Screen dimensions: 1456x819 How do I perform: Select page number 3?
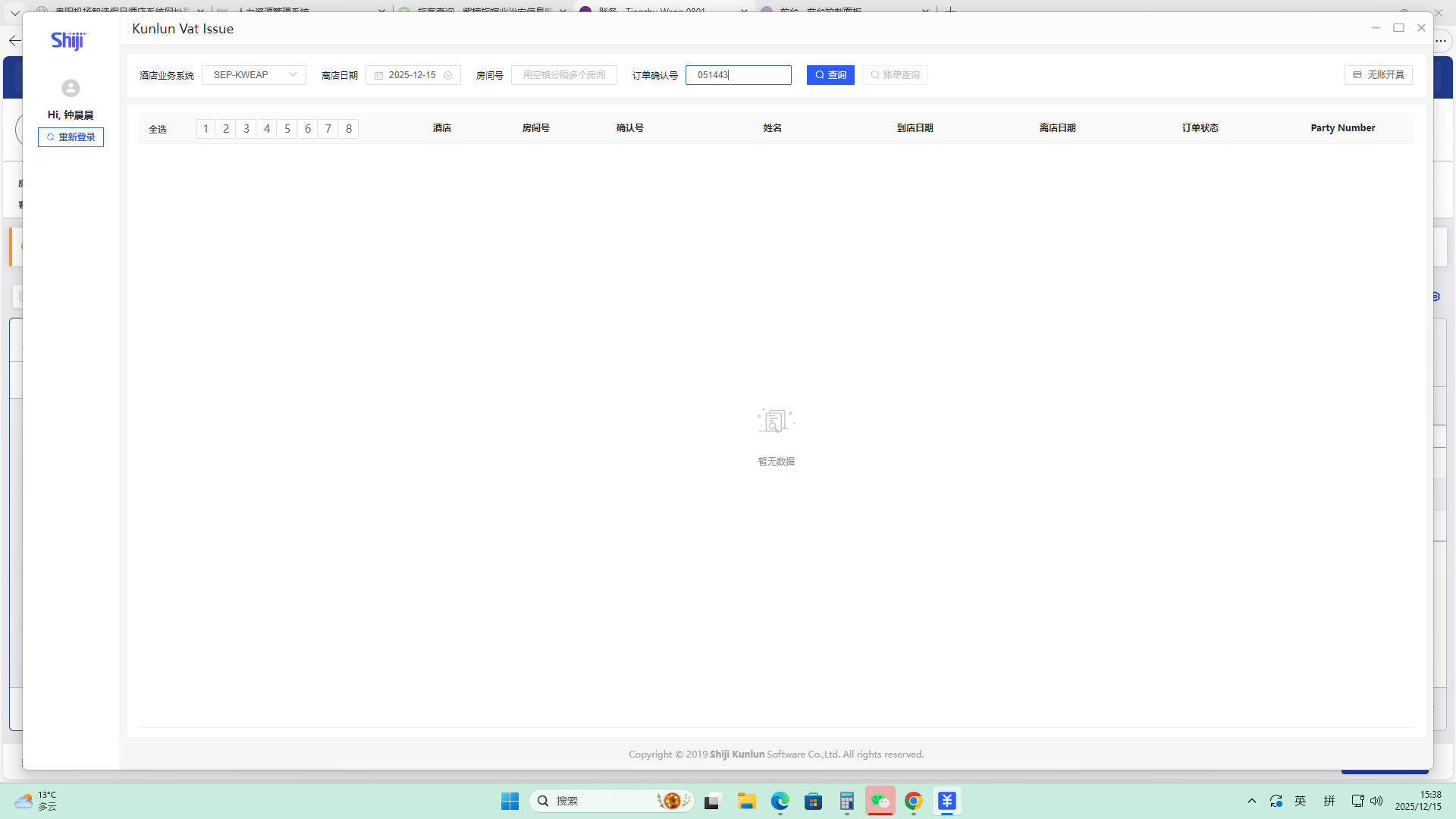[246, 129]
